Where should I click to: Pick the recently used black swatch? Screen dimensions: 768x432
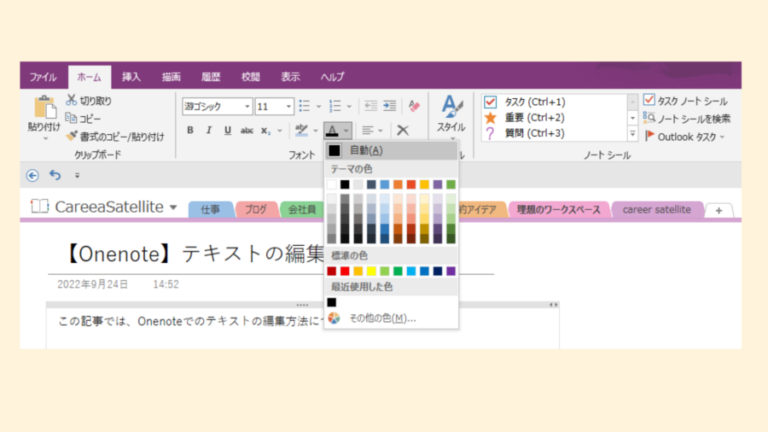point(332,302)
